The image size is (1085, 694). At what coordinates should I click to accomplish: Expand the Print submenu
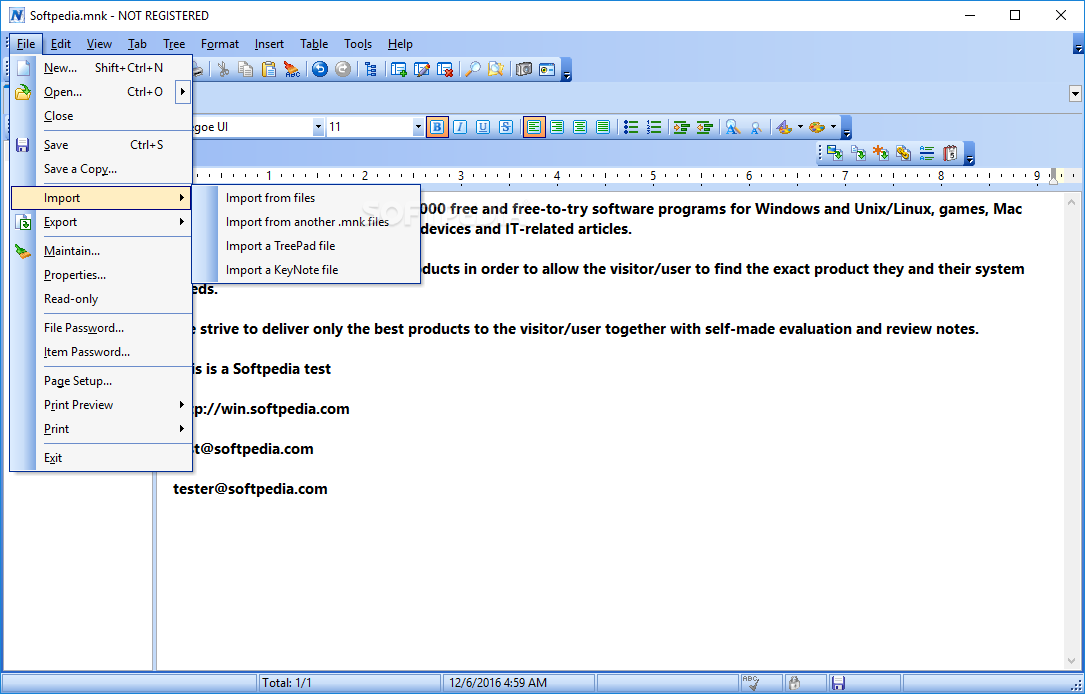point(101,429)
